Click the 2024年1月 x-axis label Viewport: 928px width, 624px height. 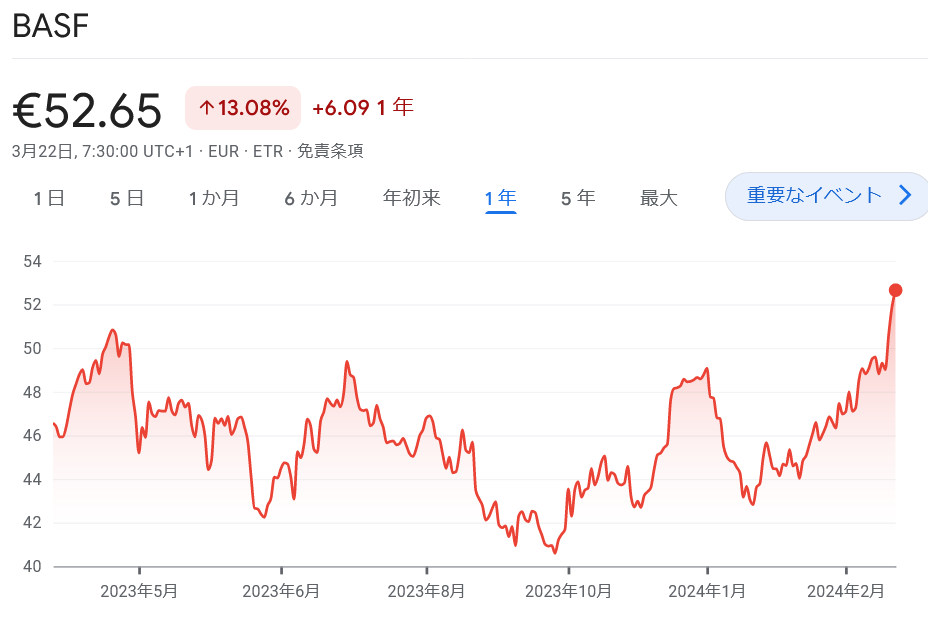tap(709, 591)
